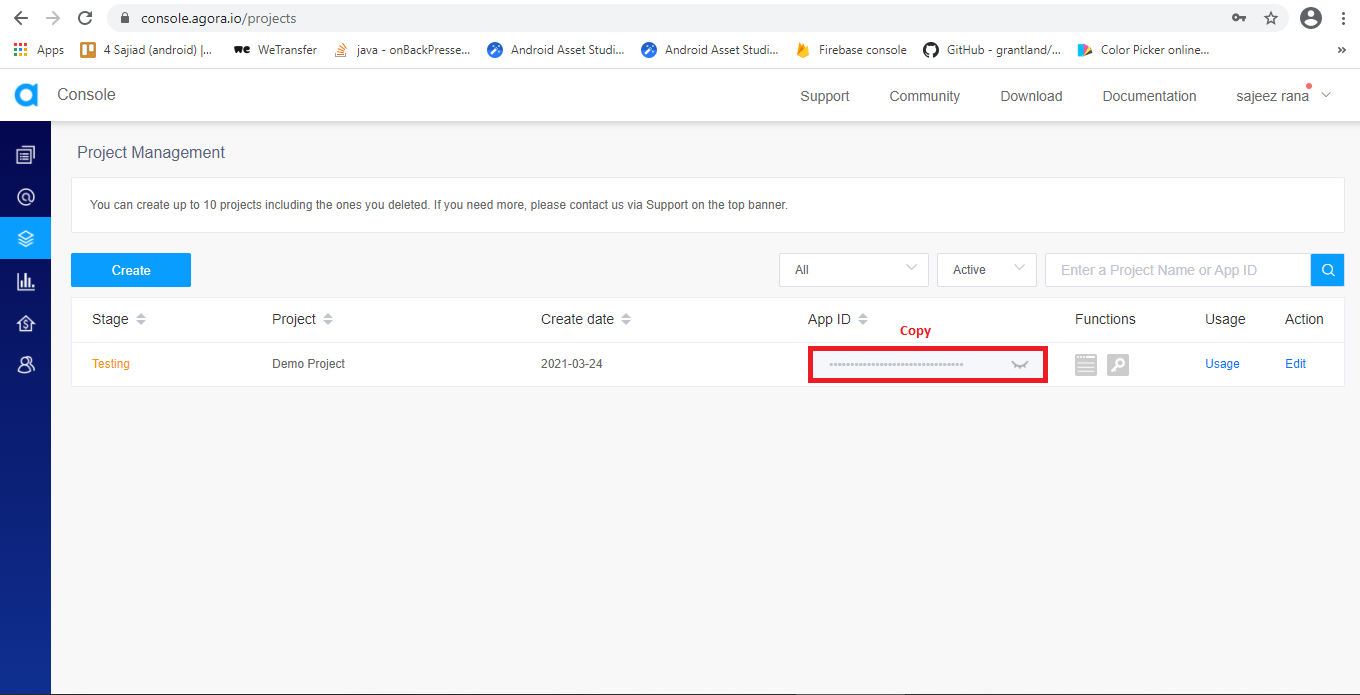This screenshot has height=695, width=1360.
Task: Open the sidebar bar-chart usage icon
Action: [26, 282]
